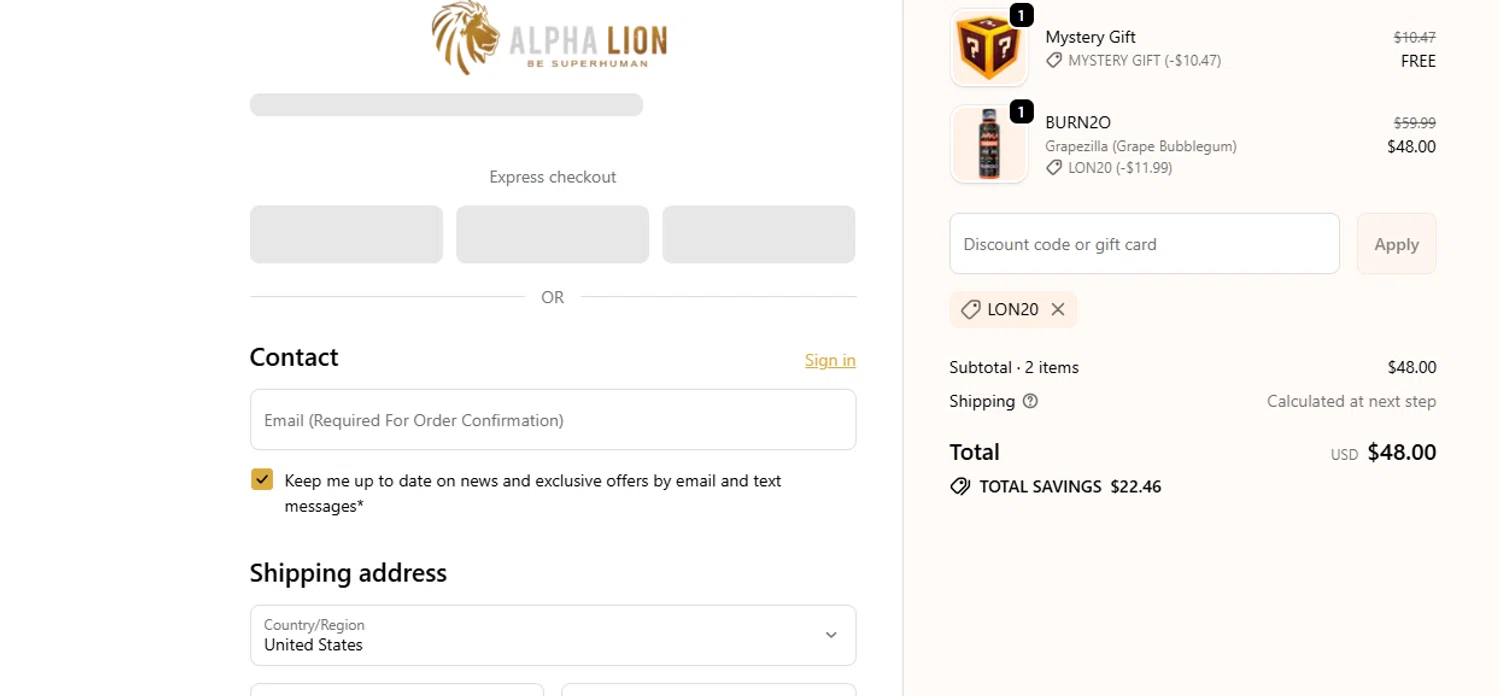
Task: Open the Country/Region dropdown
Action: (x=552, y=635)
